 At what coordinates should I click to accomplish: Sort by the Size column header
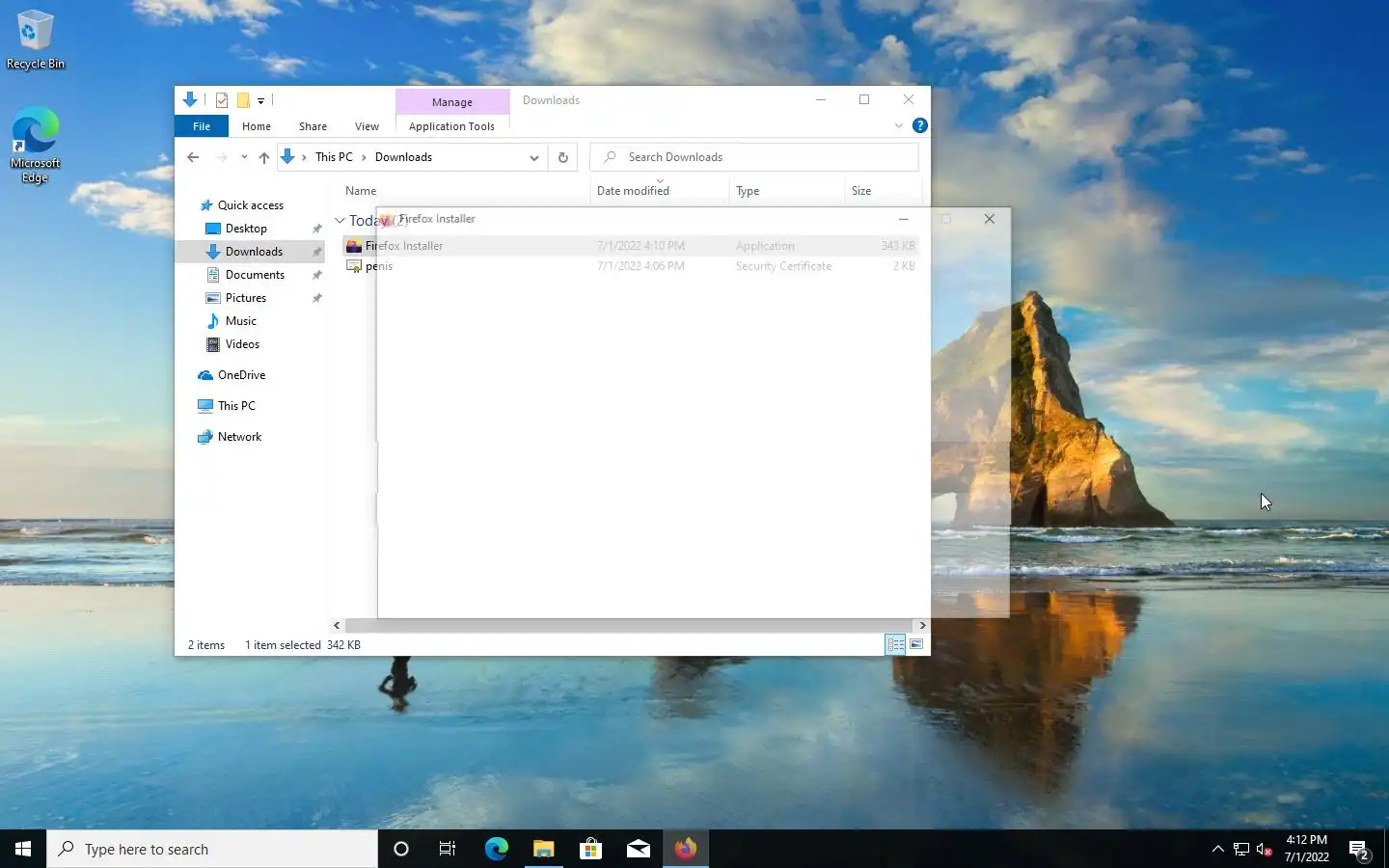[x=861, y=191]
